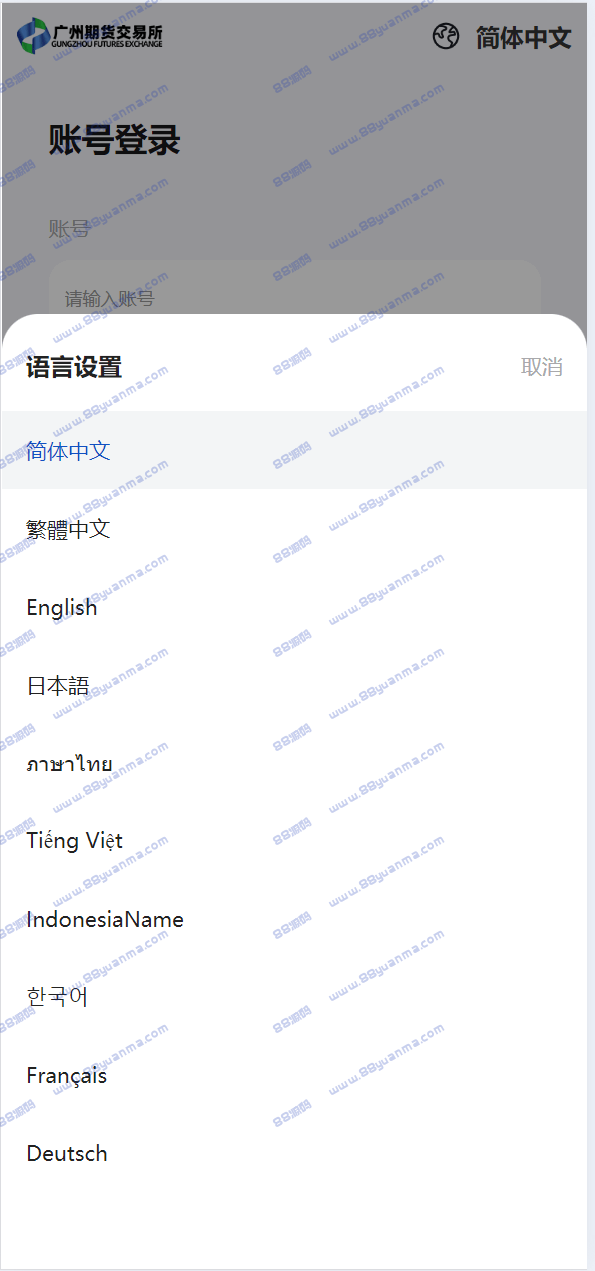Switch to Korean 한국어

pos(294,997)
